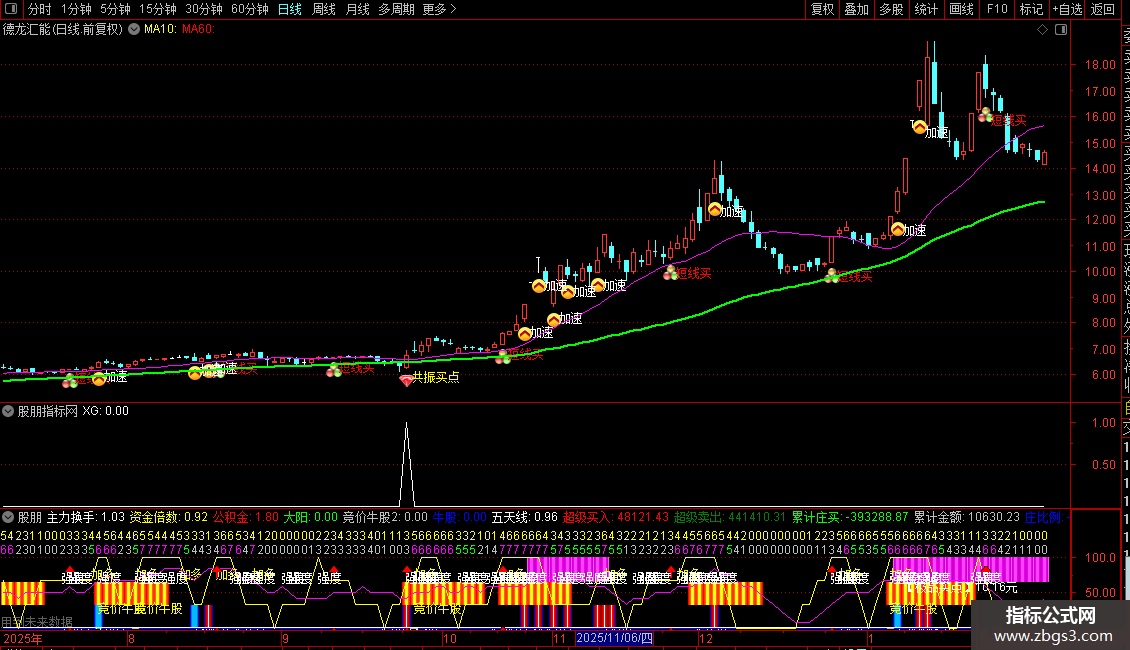This screenshot has width=1130, height=650.
Task: Click the 返回 back button
Action: coord(1103,9)
